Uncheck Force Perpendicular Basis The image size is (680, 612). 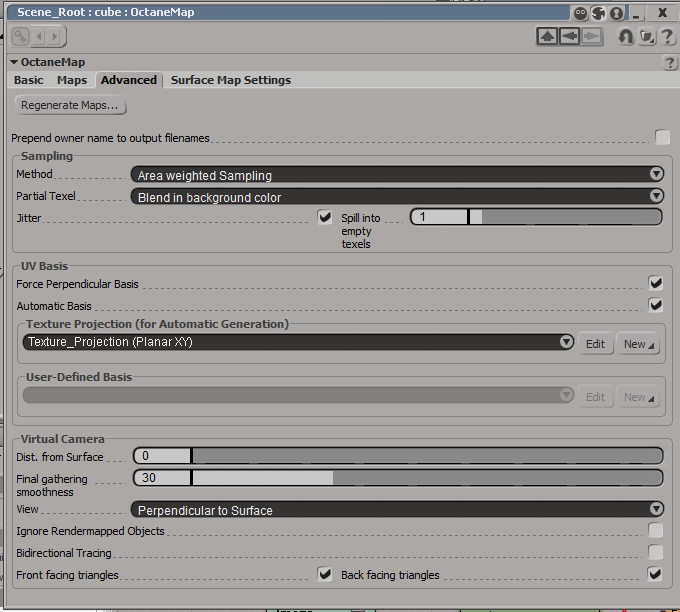coord(655,283)
